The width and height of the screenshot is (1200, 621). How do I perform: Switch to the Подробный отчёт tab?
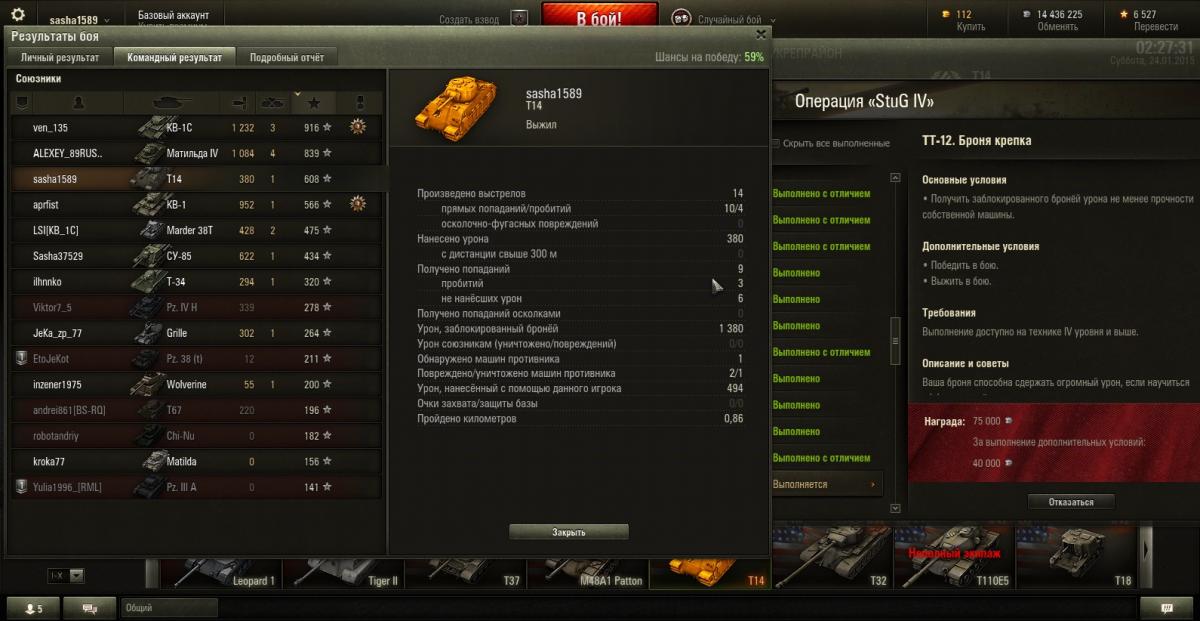[287, 58]
